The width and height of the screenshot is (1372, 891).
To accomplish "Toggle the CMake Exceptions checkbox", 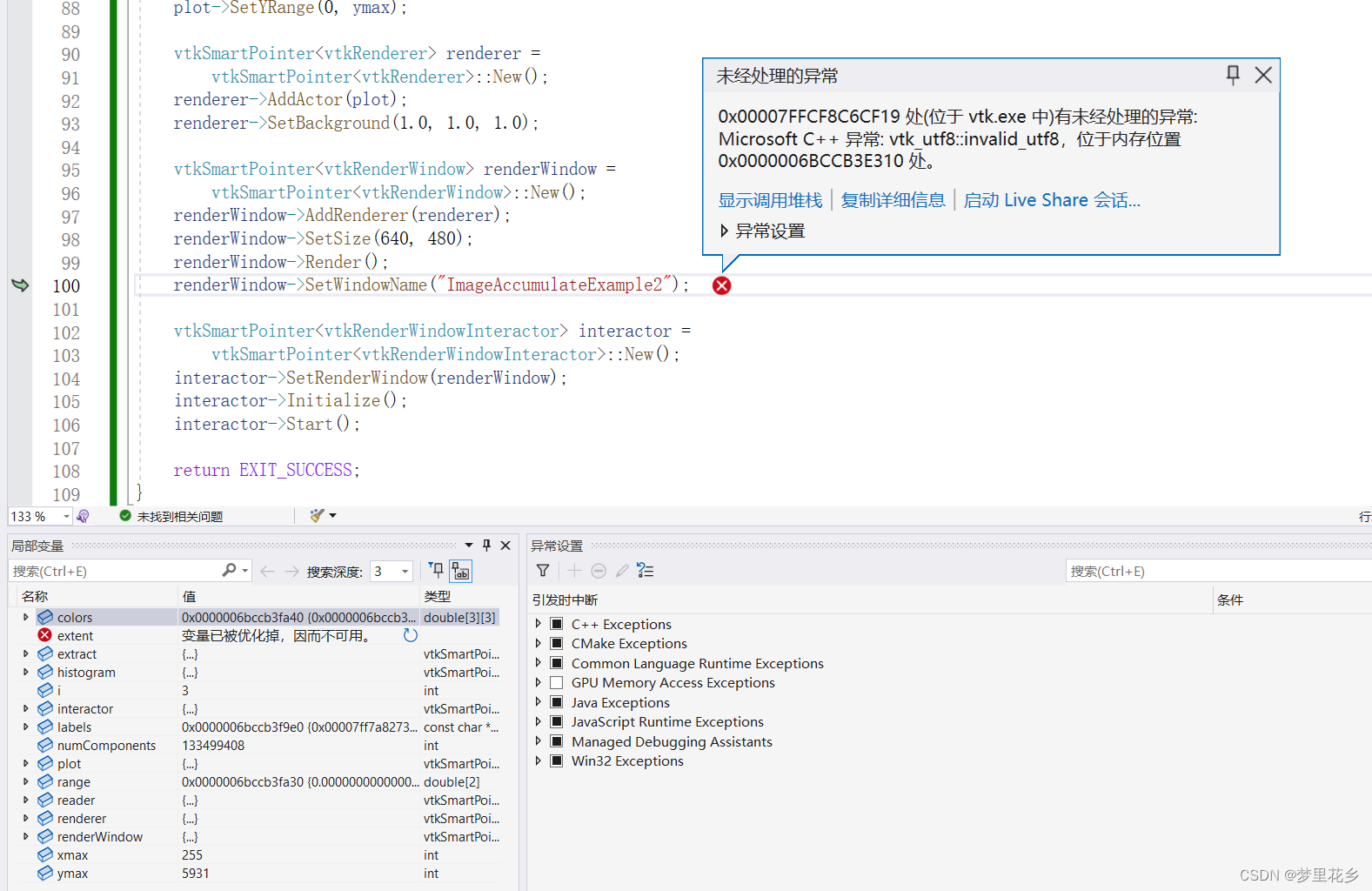I will [557, 643].
